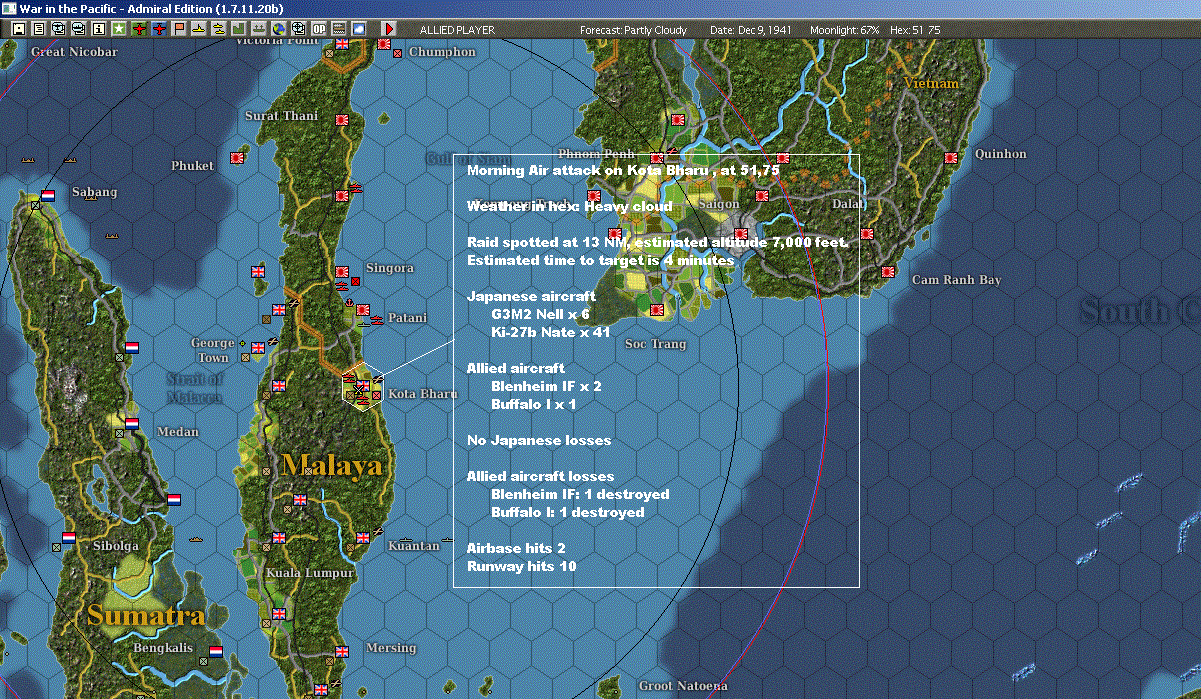This screenshot has width=1201, height=699.
Task: Select the highlighted Kota Bharu hex
Action: click(362, 386)
